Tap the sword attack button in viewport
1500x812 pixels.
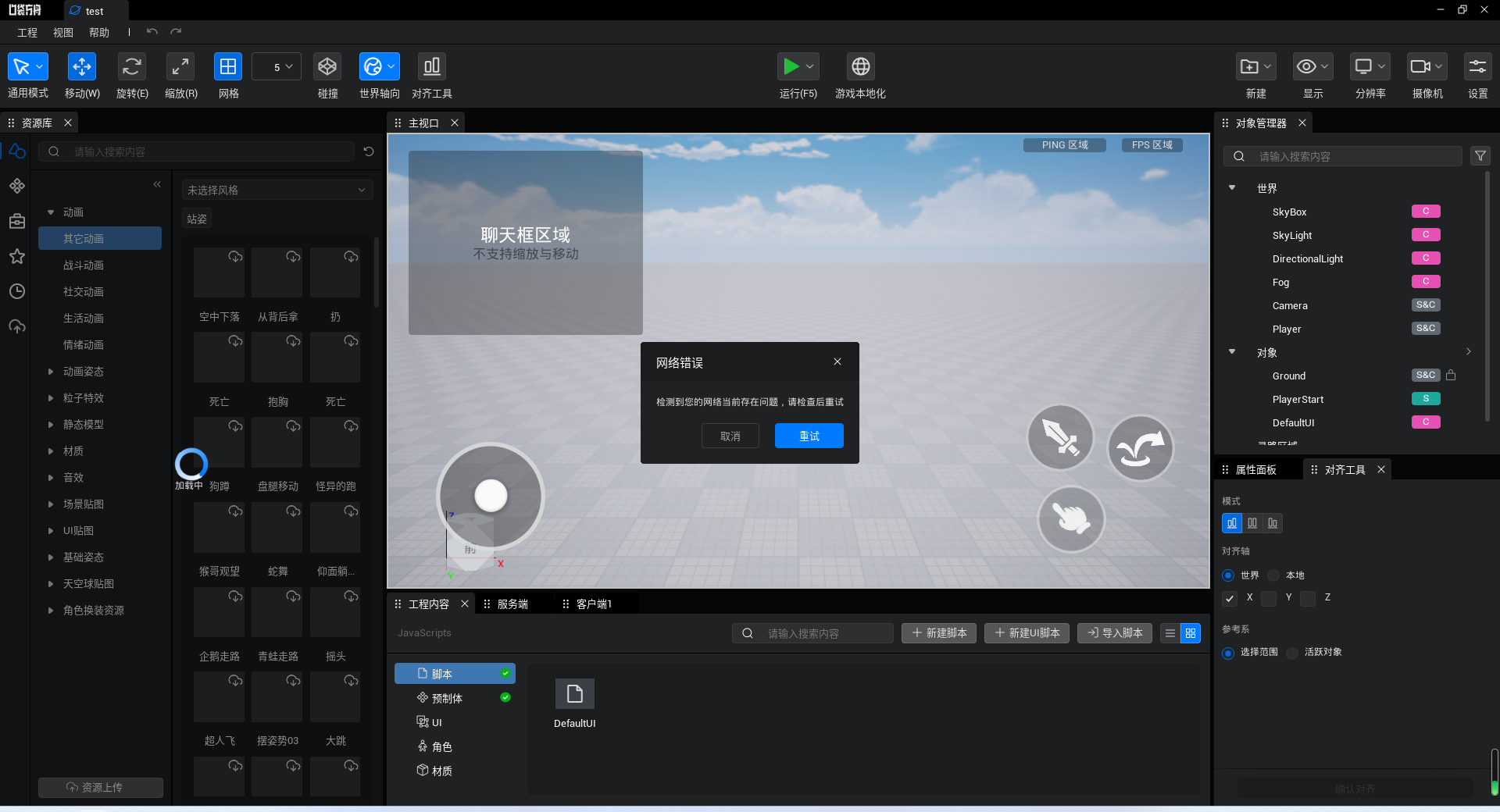click(1060, 437)
